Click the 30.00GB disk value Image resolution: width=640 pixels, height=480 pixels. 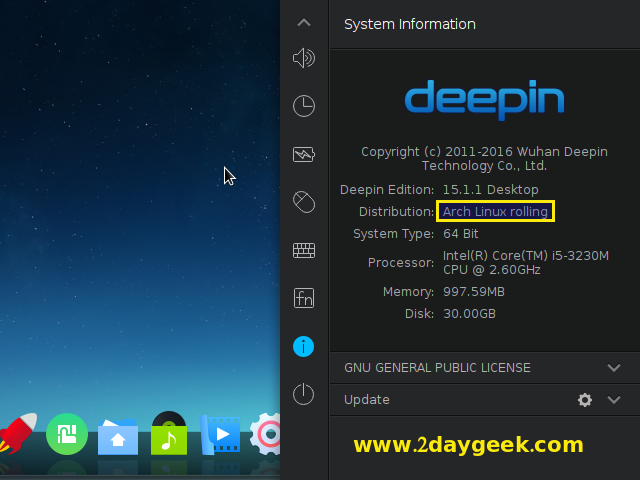[469, 313]
